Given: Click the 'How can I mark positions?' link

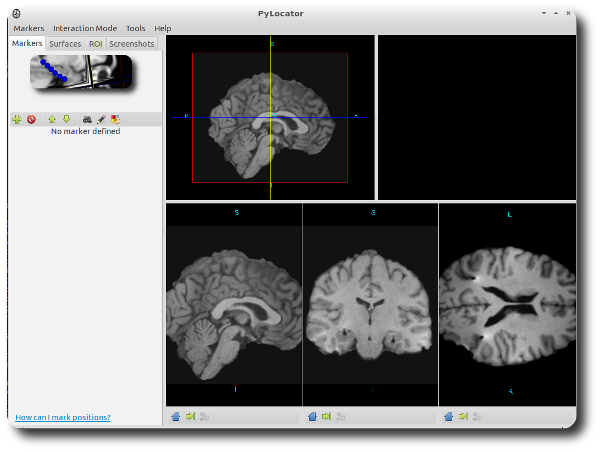Looking at the screenshot, I should [63, 417].
